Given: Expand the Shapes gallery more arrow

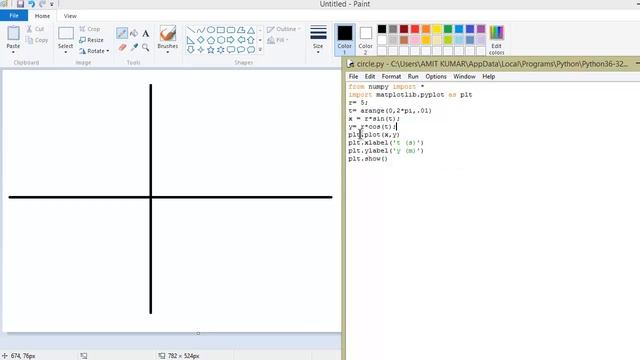Looking at the screenshot, I should click(x=260, y=50).
